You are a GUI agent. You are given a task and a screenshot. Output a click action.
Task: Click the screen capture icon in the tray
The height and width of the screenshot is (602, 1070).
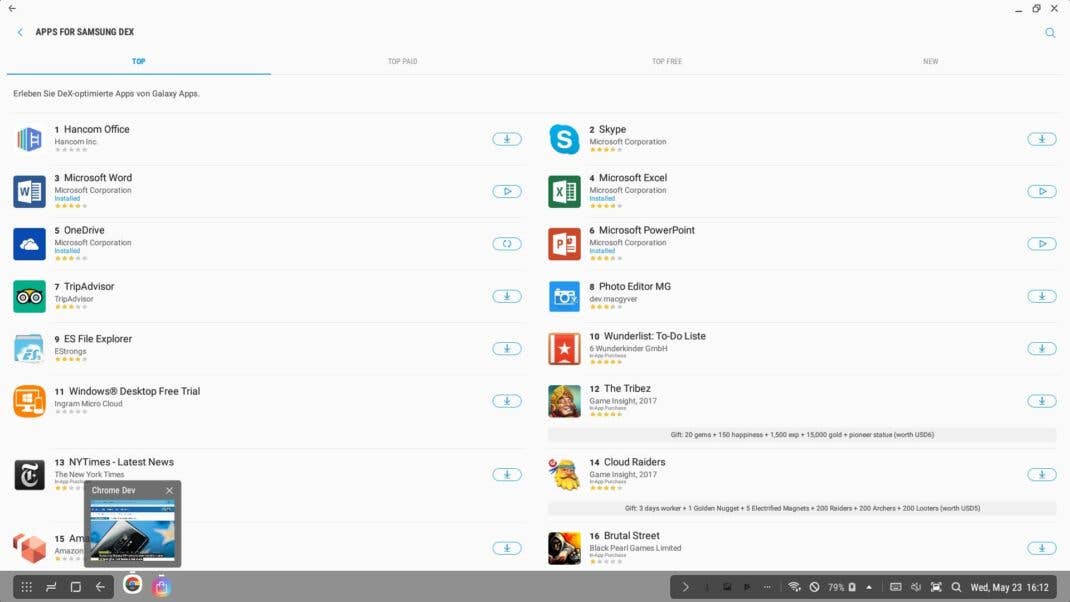[x=936, y=587]
